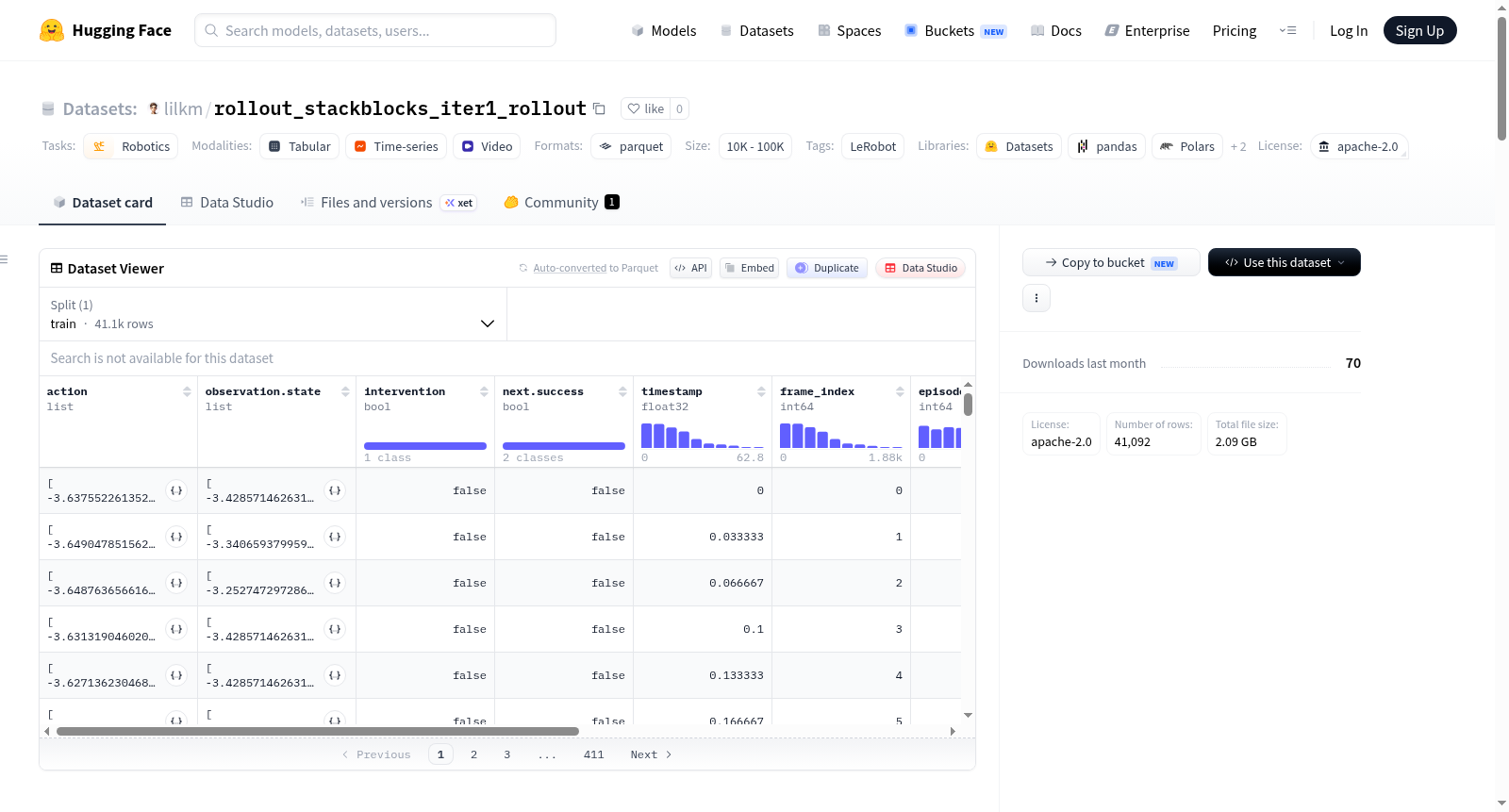The image size is (1509, 812).
Task: Click the Hugging Face logo icon
Action: [52, 30]
